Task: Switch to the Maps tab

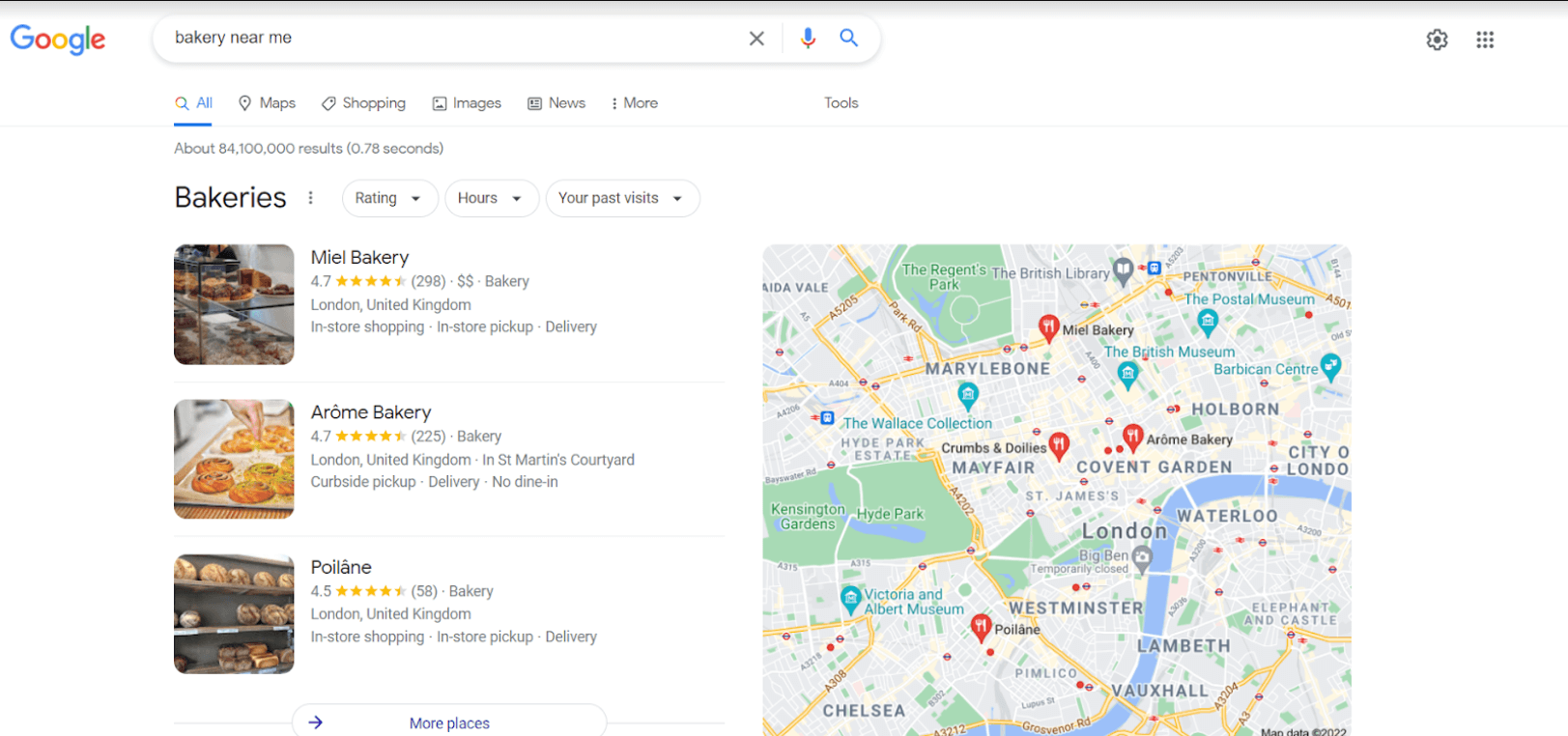Action: pyautogui.click(x=267, y=103)
